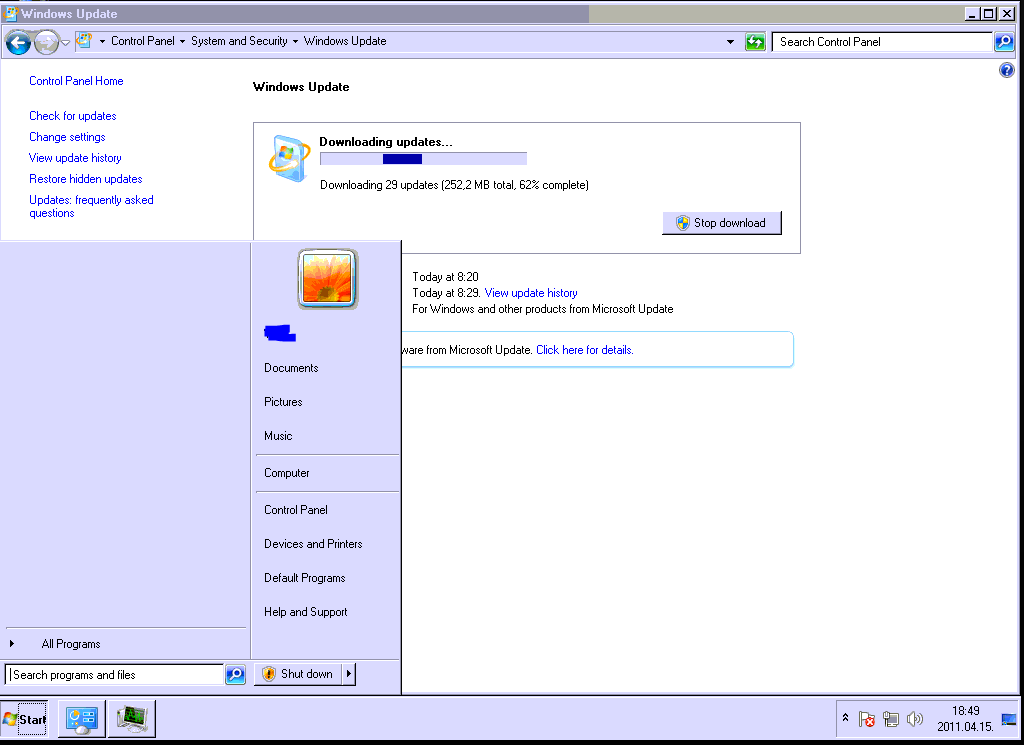Click the speaker volume tray icon
The width and height of the screenshot is (1024, 745).
914,719
